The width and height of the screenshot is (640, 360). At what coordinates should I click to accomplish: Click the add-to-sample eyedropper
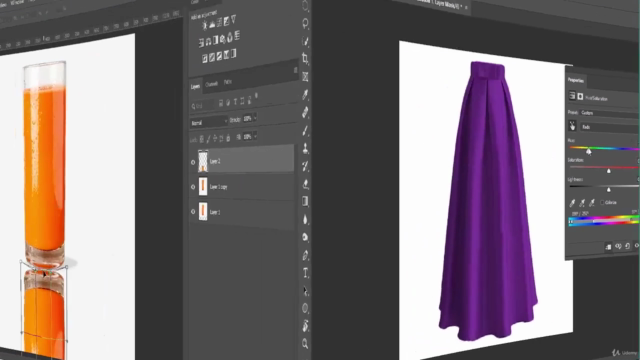pyautogui.click(x=582, y=202)
